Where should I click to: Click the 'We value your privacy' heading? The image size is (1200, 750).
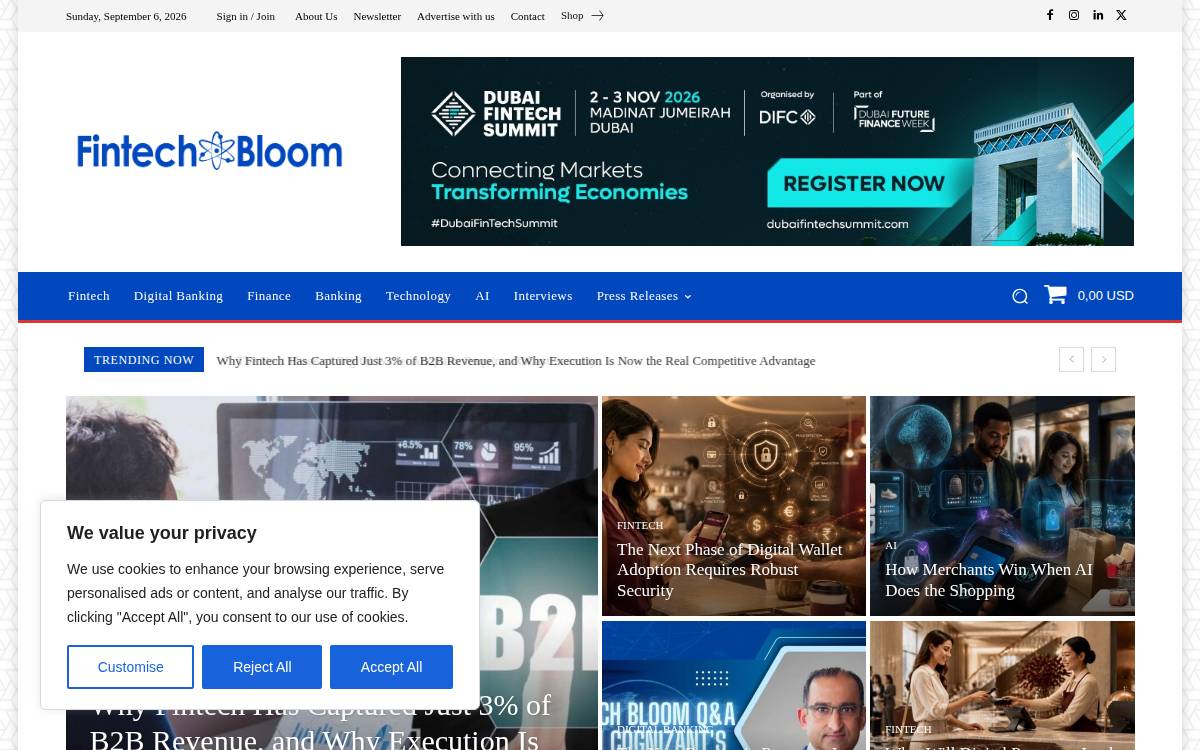point(162,533)
